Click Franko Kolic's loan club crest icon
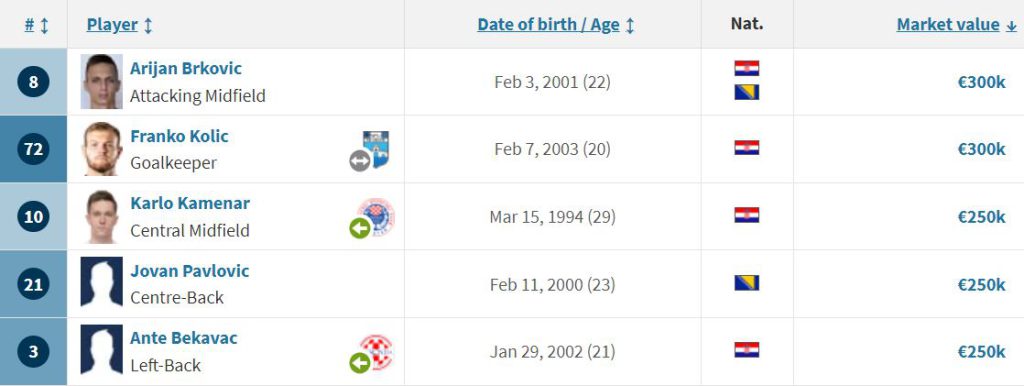This screenshot has height=386, width=1024. click(x=376, y=149)
